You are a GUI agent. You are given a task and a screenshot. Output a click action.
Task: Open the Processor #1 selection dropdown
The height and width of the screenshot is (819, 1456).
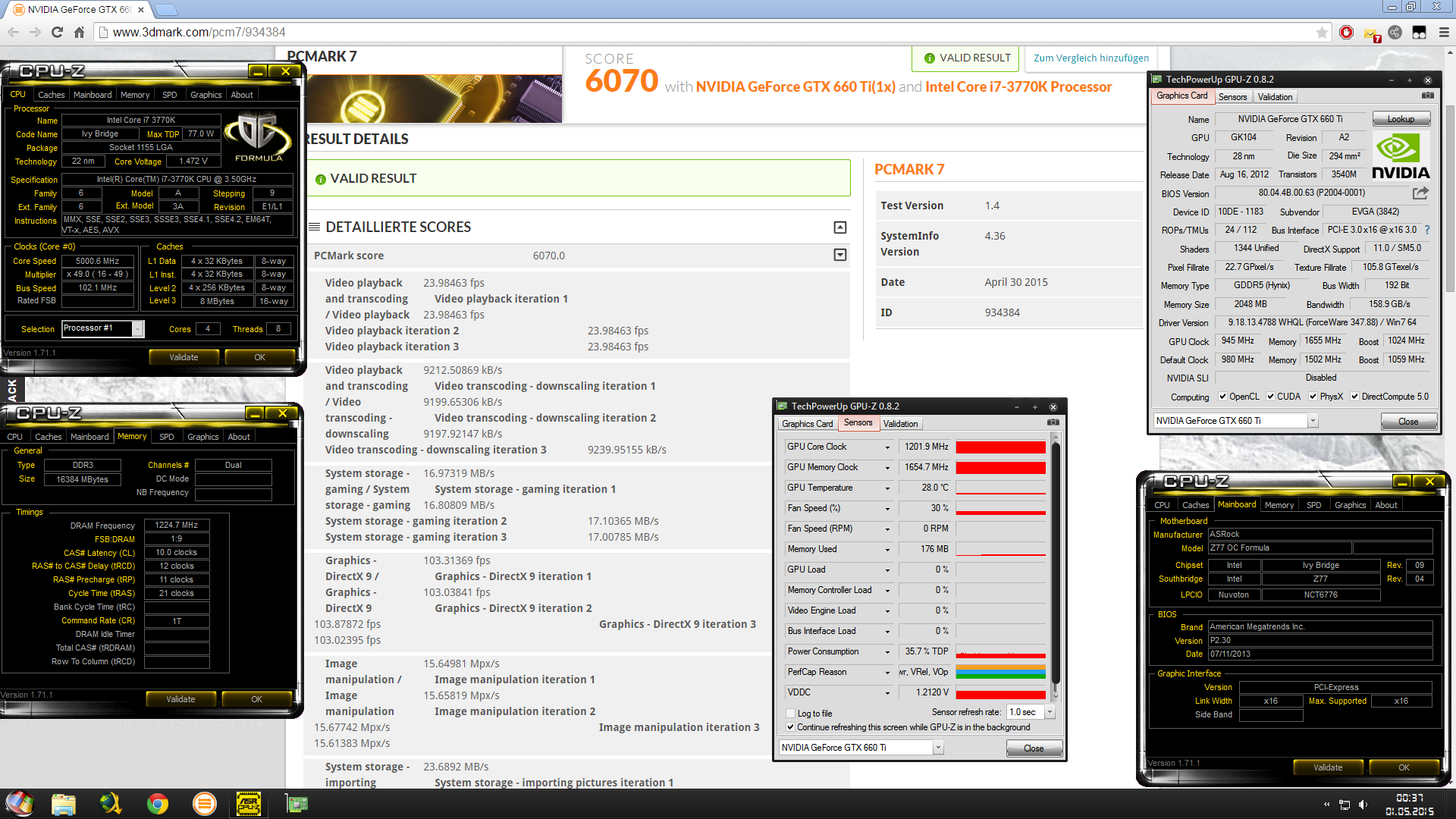click(x=137, y=328)
